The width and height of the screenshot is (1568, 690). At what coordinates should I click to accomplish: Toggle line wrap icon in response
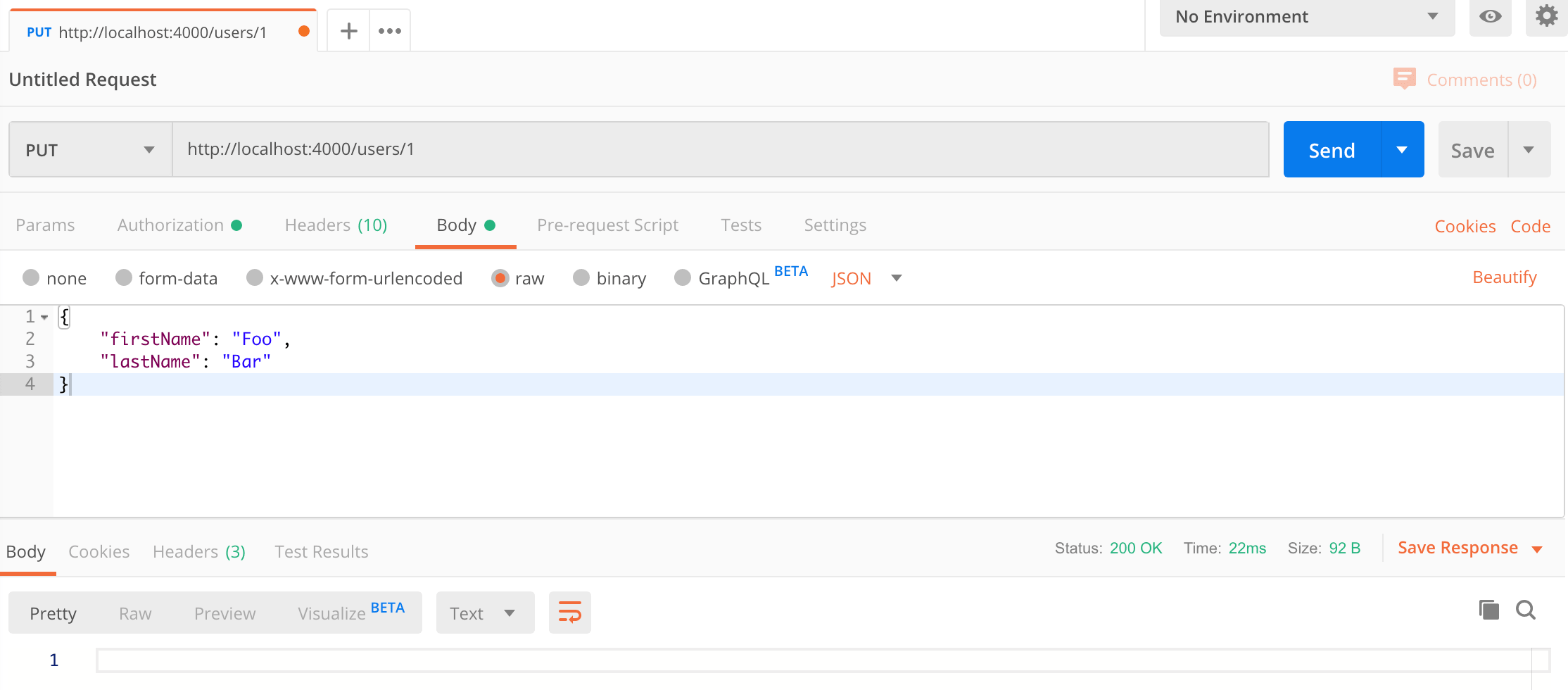point(569,613)
